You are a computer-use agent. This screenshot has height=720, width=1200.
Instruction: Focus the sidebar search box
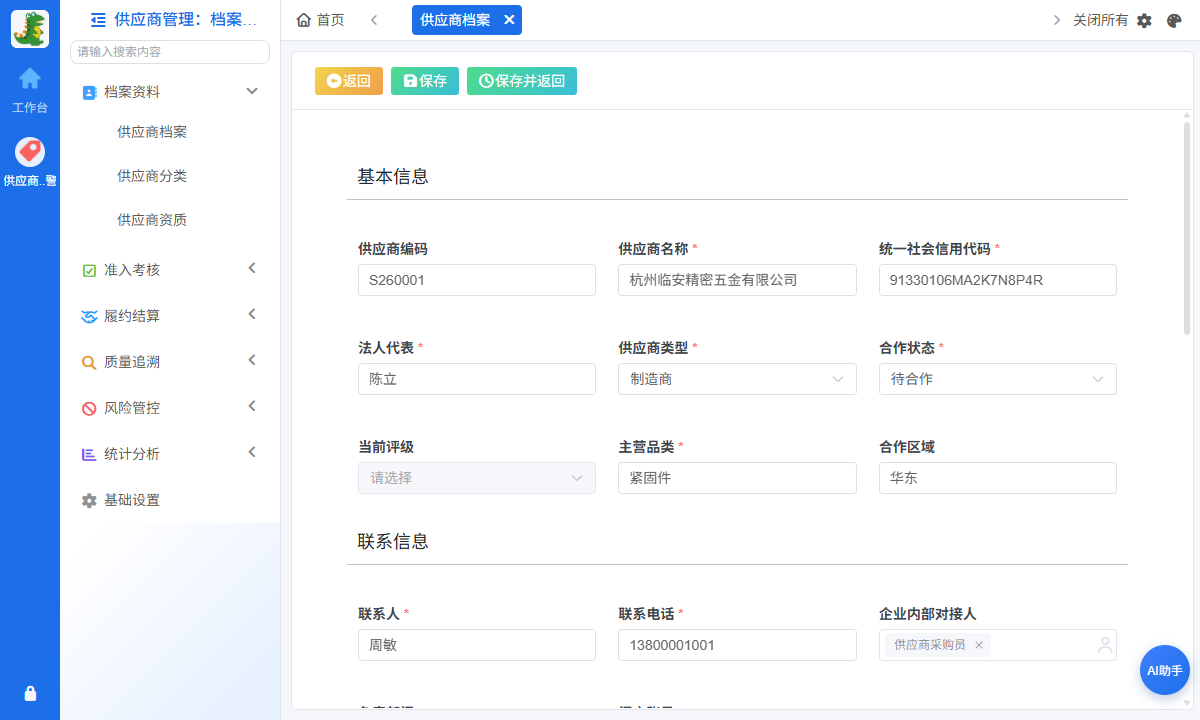tap(170, 52)
